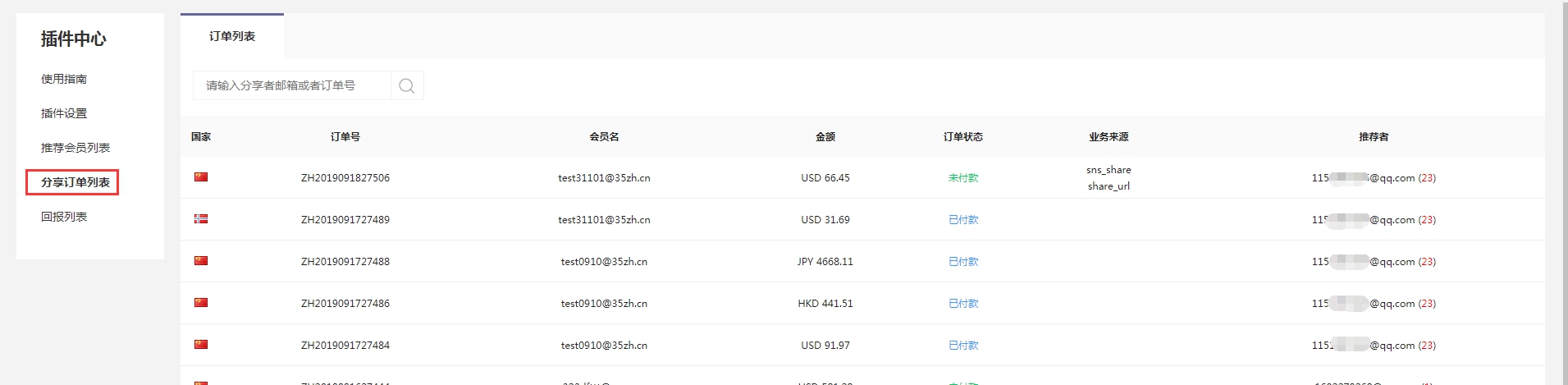
Task: Click China flag for order ZH2019091827506
Action: click(201, 177)
